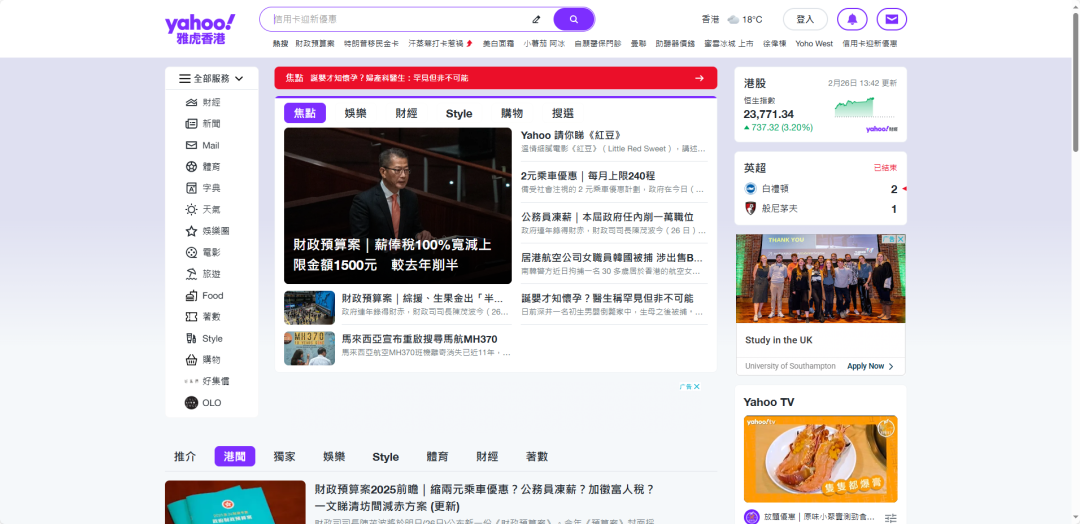Open Style icon in sidebar
This screenshot has width=1080, height=524.
tap(191, 338)
